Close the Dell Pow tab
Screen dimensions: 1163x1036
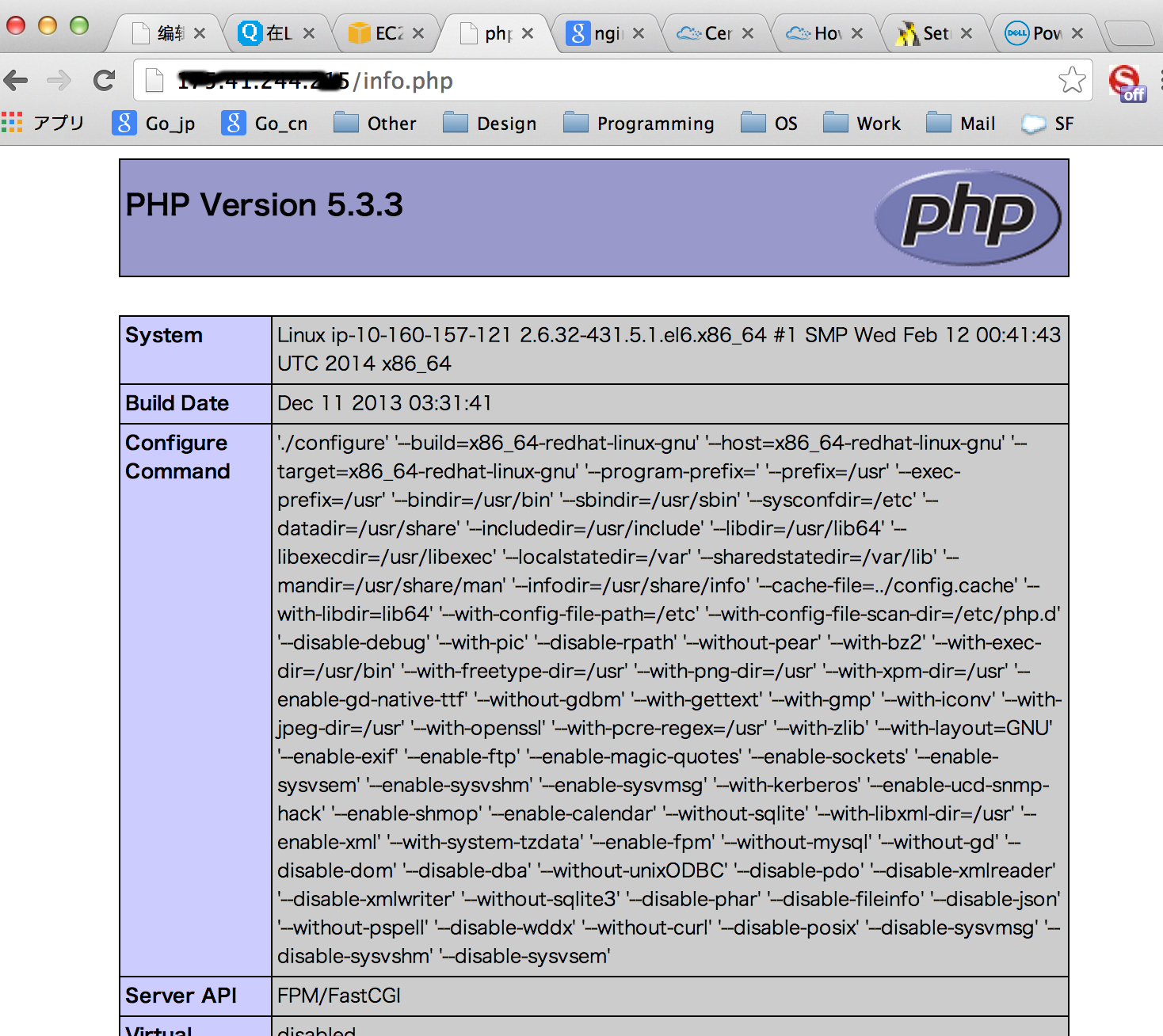[1077, 33]
